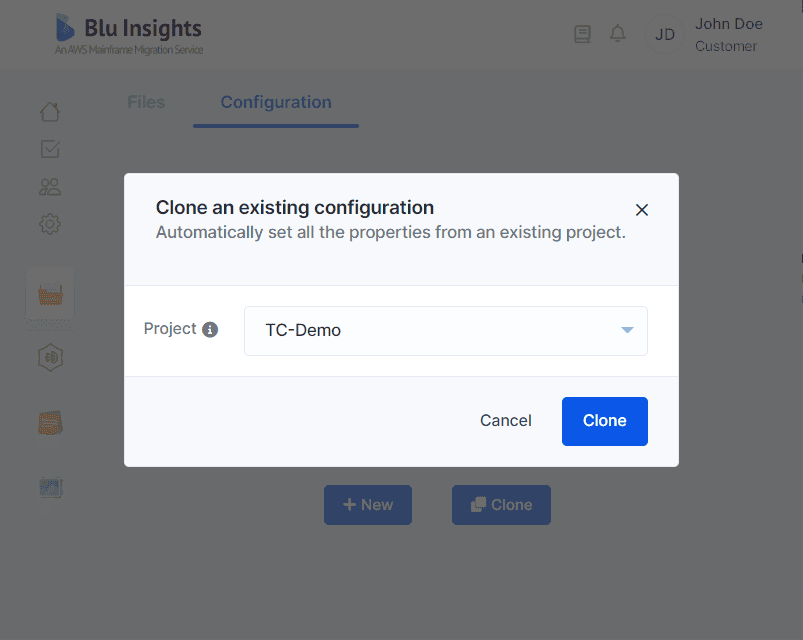The height and width of the screenshot is (640, 803).
Task: Open the documentation book icon
Action: pos(582,34)
